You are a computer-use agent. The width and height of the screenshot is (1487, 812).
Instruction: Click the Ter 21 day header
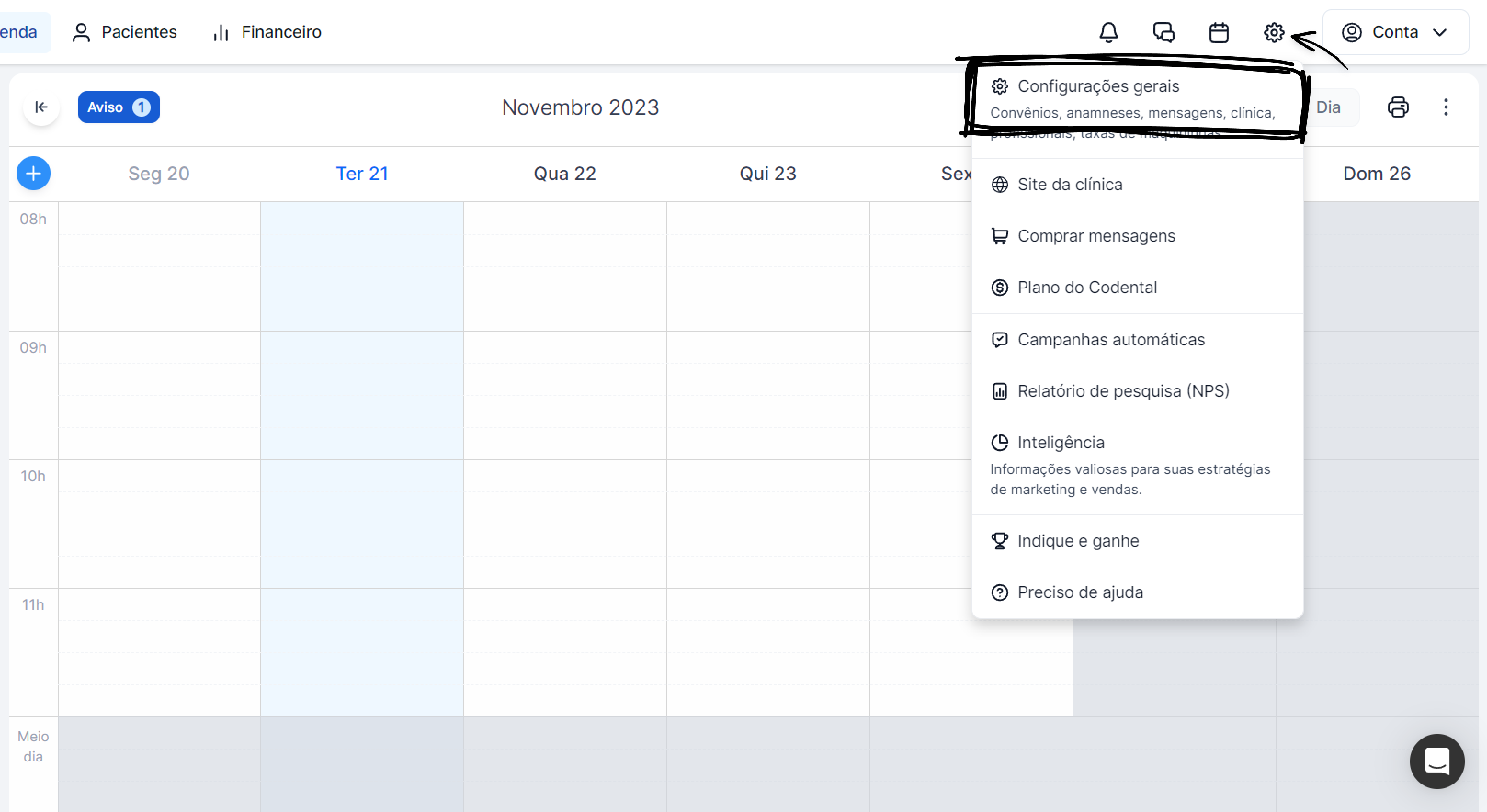[x=362, y=174]
